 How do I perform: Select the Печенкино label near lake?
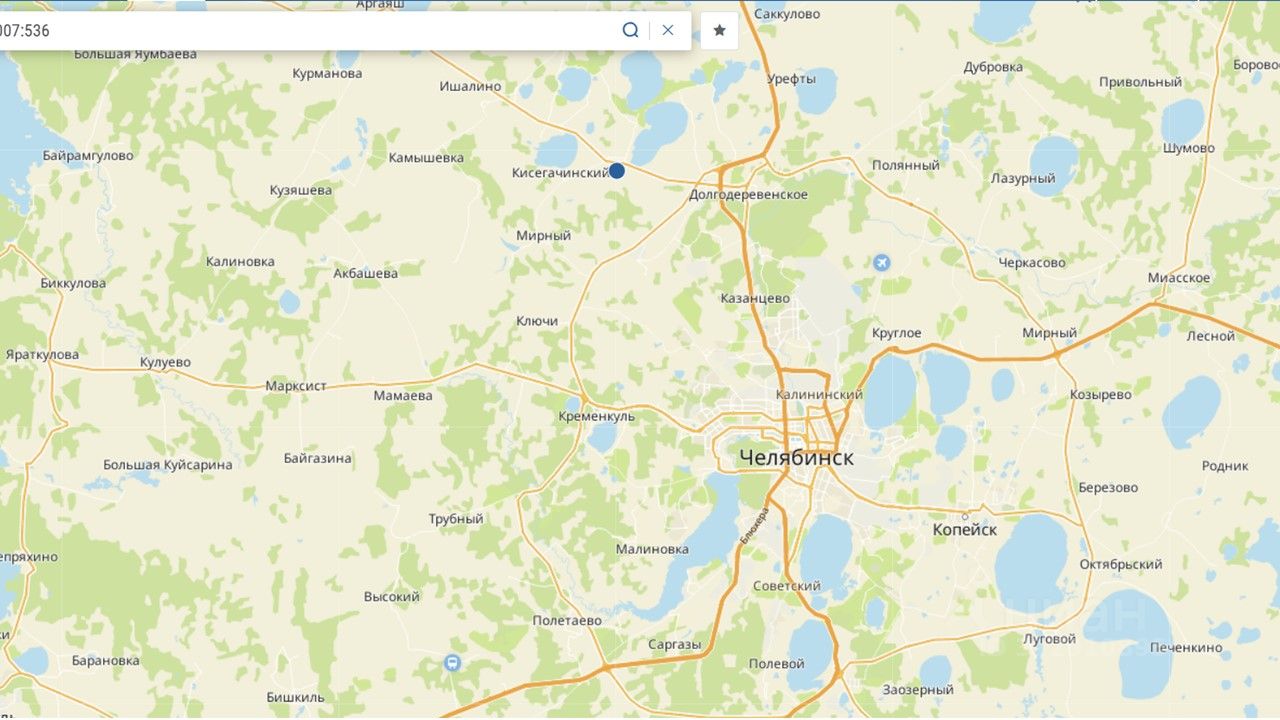point(1185,648)
